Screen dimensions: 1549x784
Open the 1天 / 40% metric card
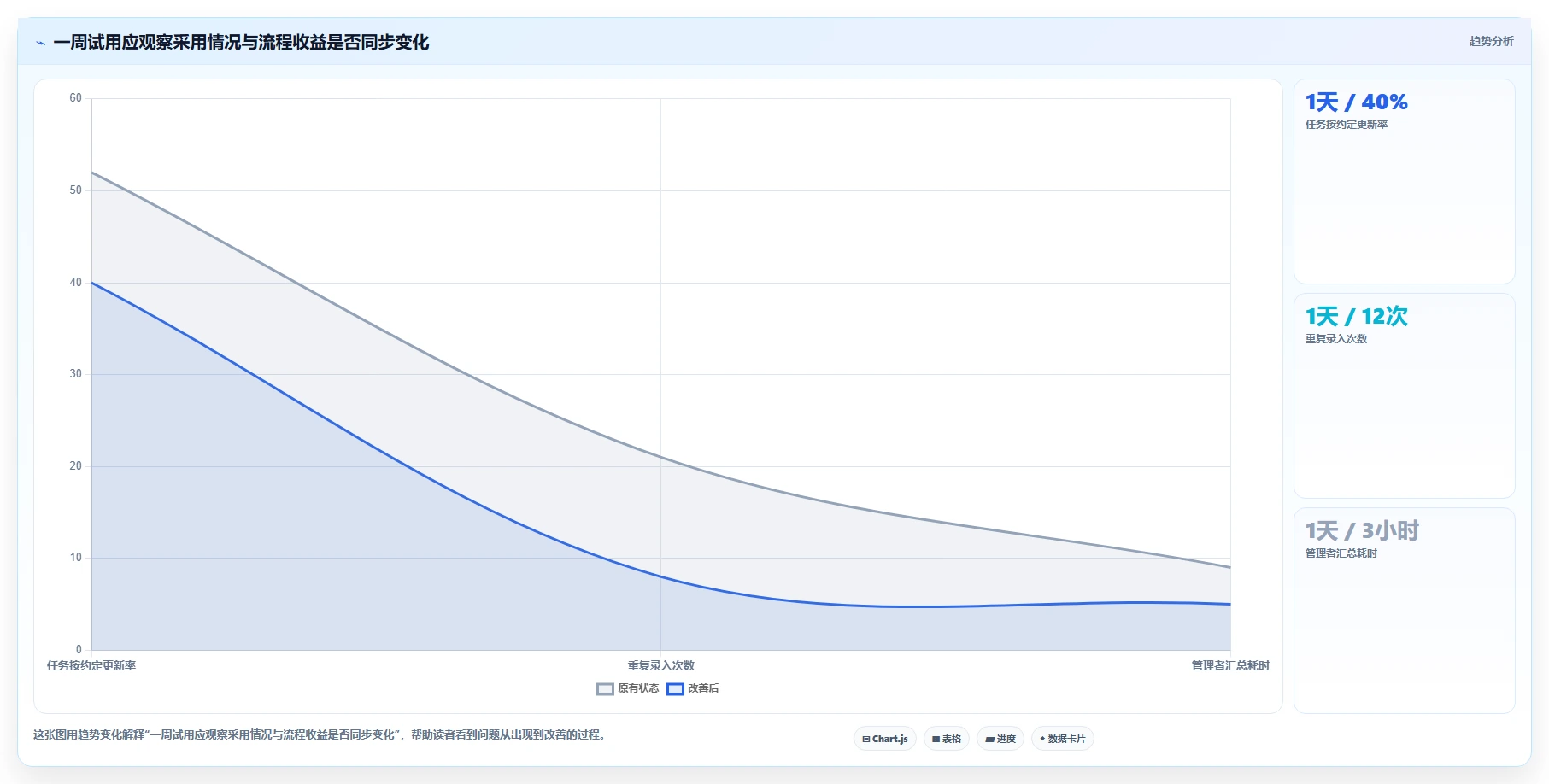coord(1404,181)
